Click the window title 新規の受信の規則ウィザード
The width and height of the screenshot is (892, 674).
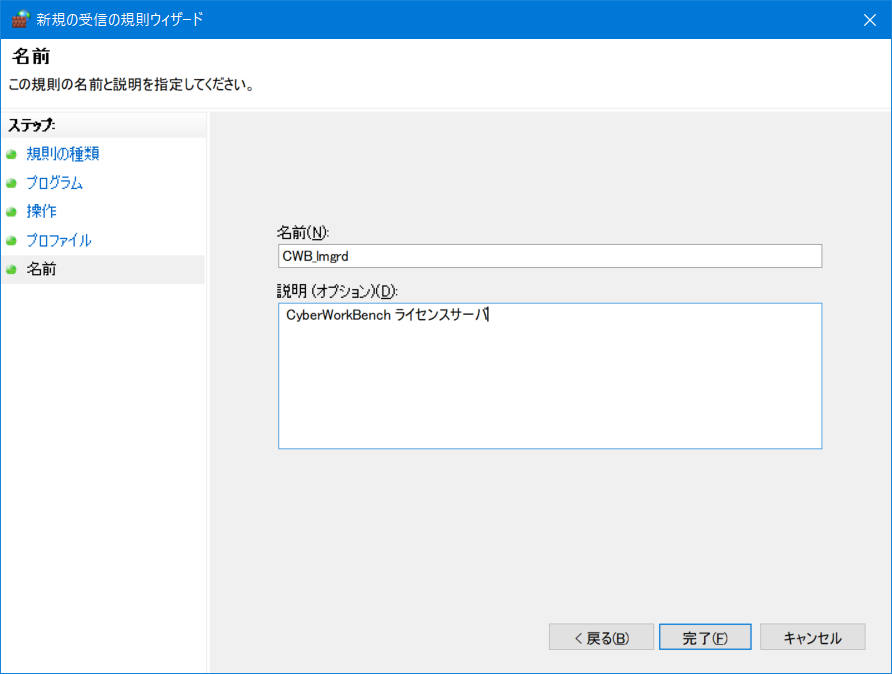119,19
